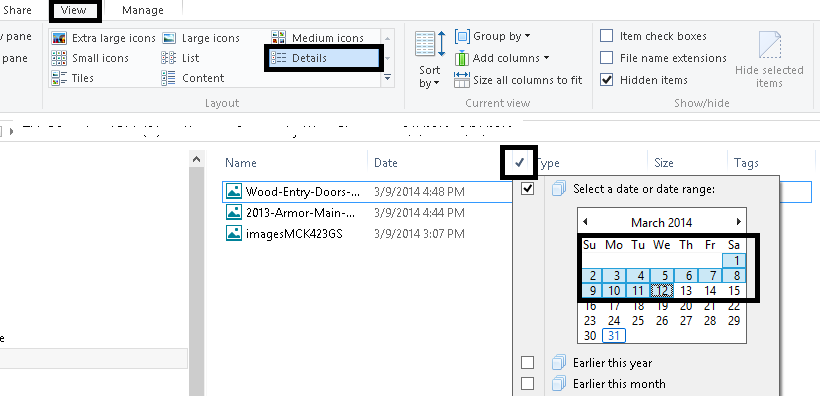Open the Add columns dropdown
820x396 pixels.
502,58
